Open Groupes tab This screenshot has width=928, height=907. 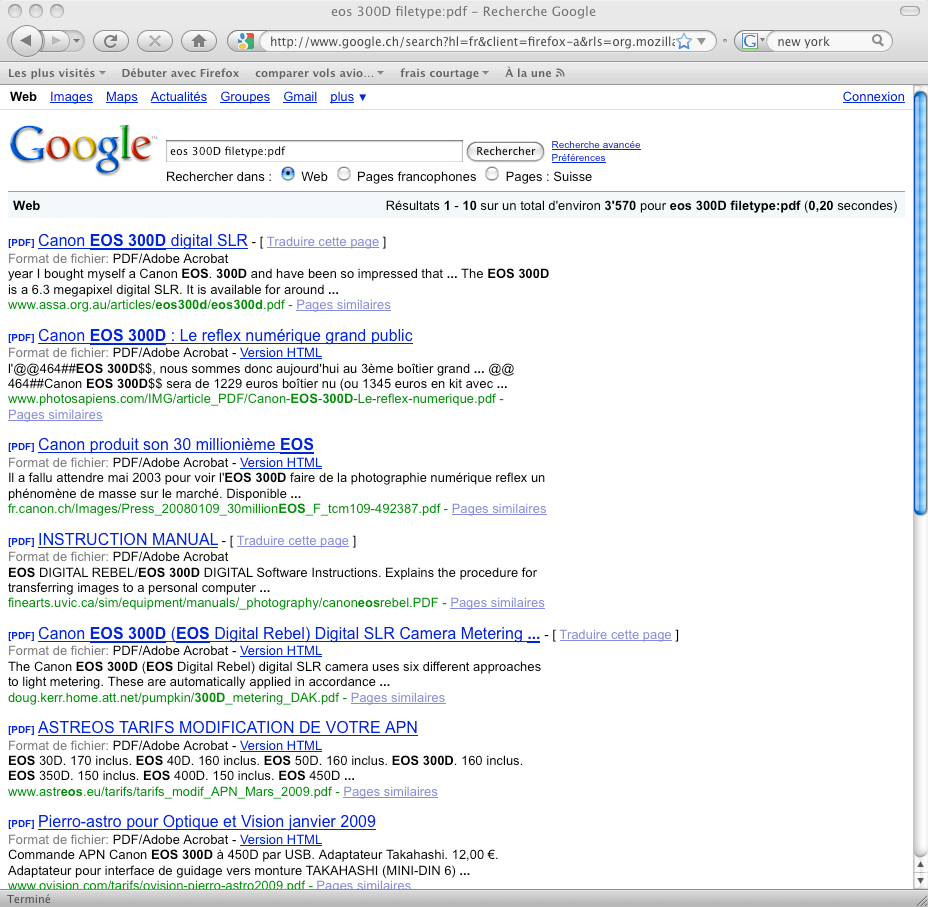245,96
